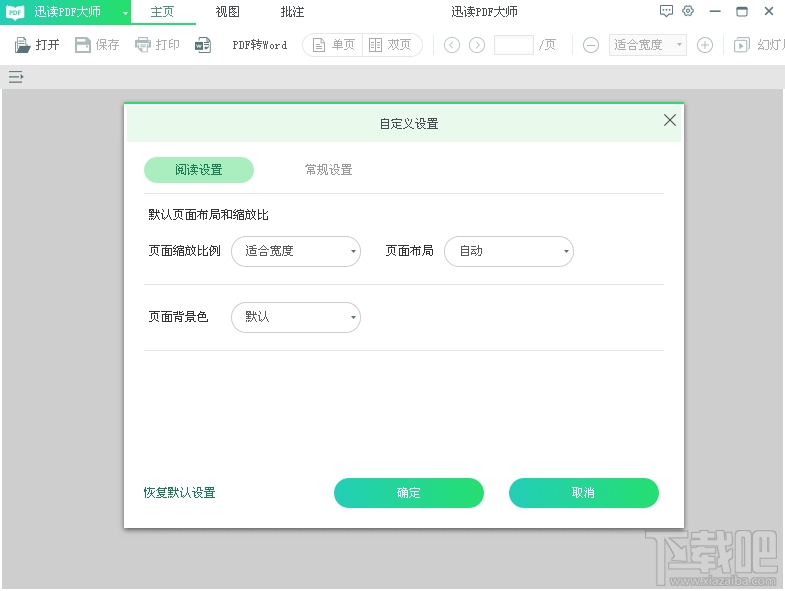Click PDF转Word toolbar item
Screen dimensions: 785x591
pyautogui.click(x=260, y=45)
